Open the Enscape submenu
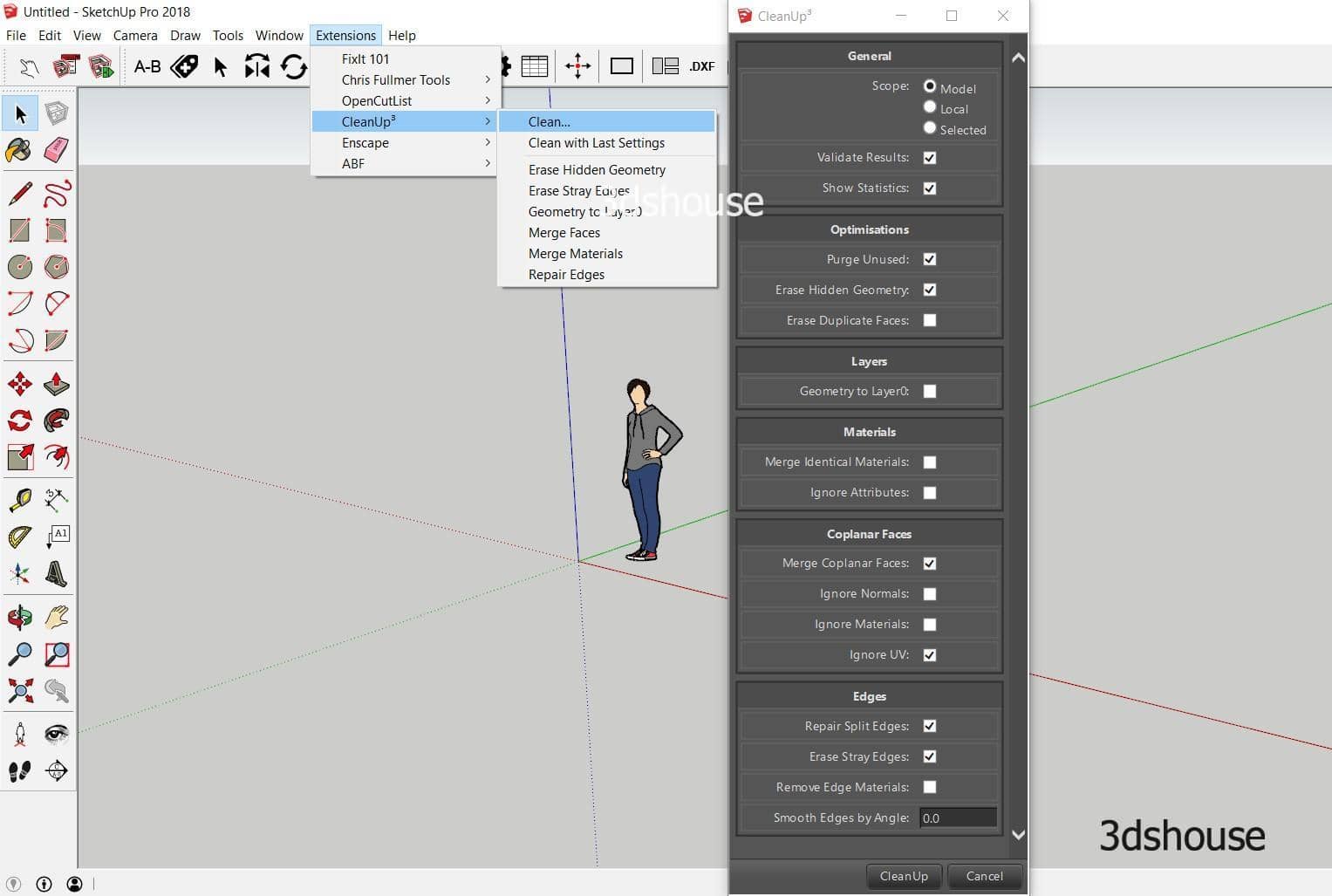Image resolution: width=1332 pixels, height=896 pixels. [x=365, y=142]
